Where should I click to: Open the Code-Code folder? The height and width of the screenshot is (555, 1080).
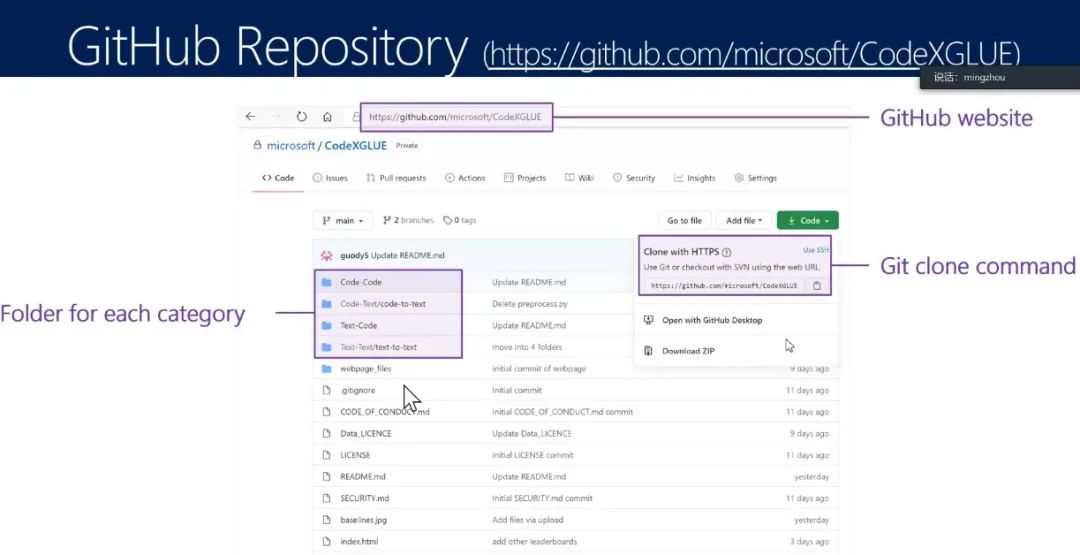point(361,282)
